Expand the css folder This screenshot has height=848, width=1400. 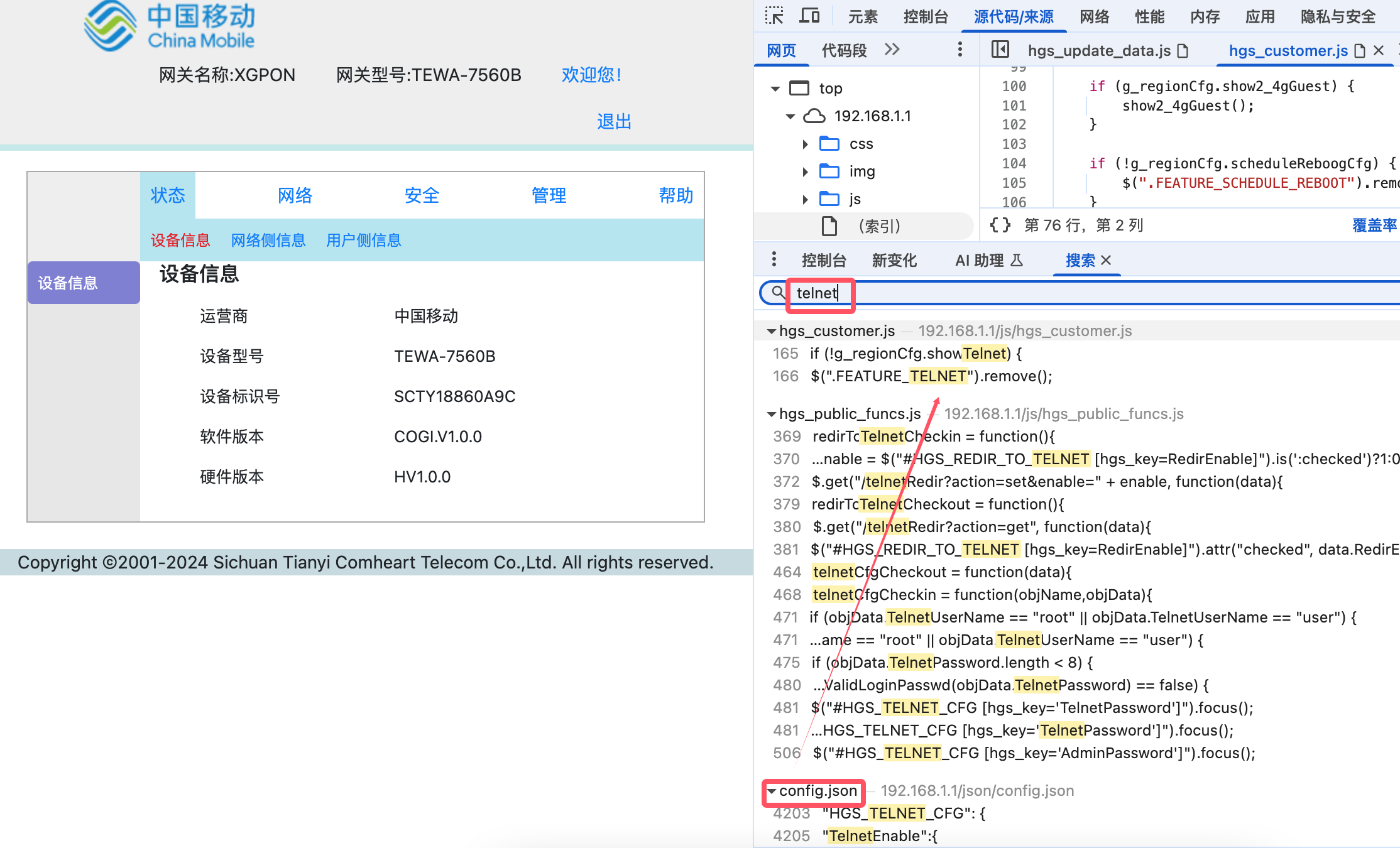(806, 144)
